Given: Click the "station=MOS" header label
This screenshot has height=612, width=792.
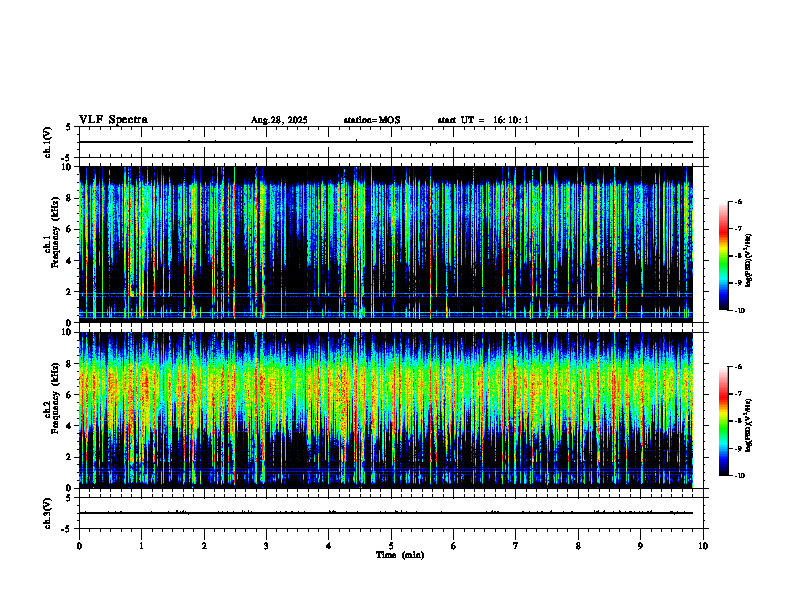Looking at the screenshot, I should pyautogui.click(x=372, y=120).
